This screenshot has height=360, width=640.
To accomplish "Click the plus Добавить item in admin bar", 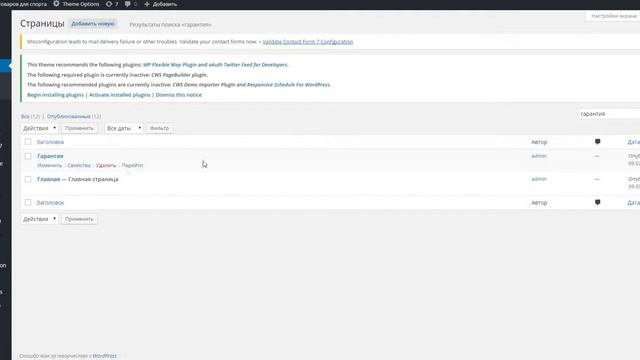I will [x=161, y=4].
